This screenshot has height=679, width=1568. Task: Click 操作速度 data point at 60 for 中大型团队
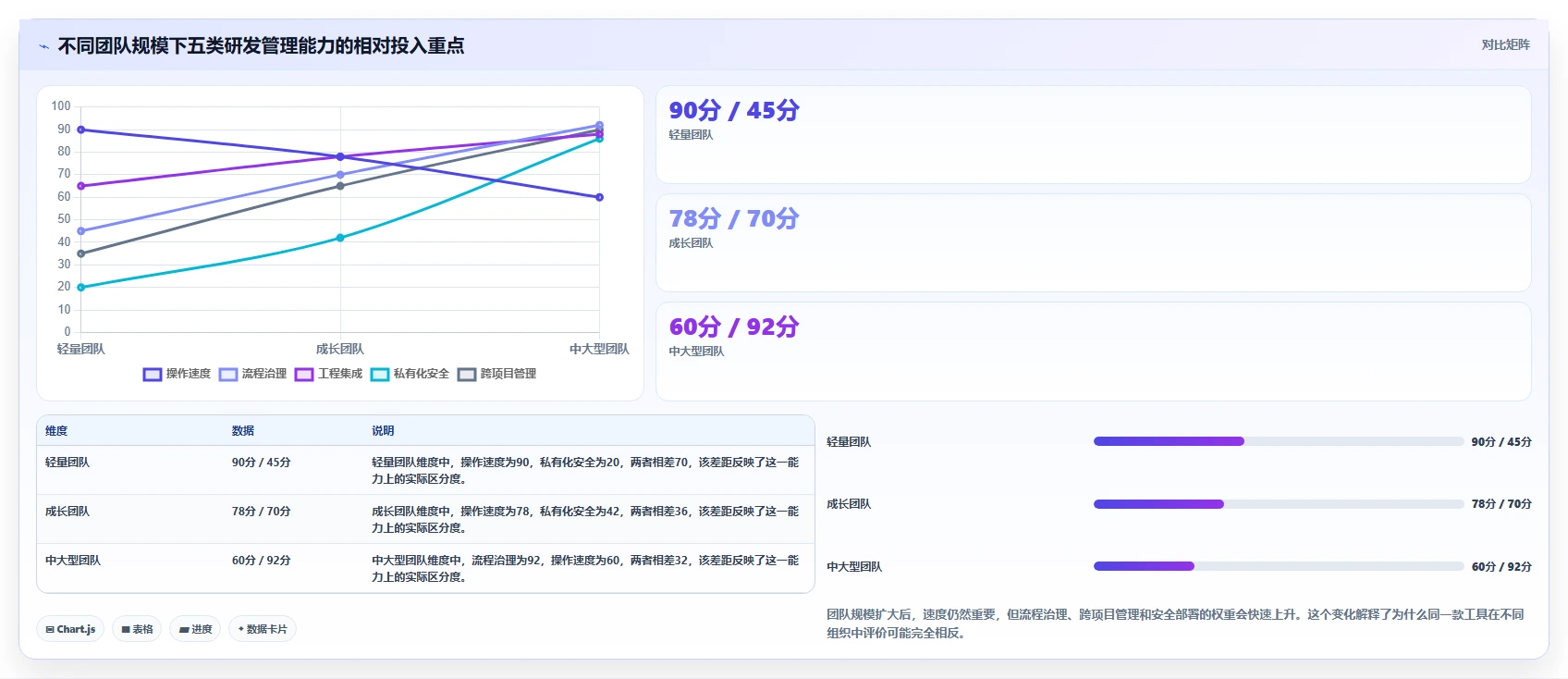599,197
